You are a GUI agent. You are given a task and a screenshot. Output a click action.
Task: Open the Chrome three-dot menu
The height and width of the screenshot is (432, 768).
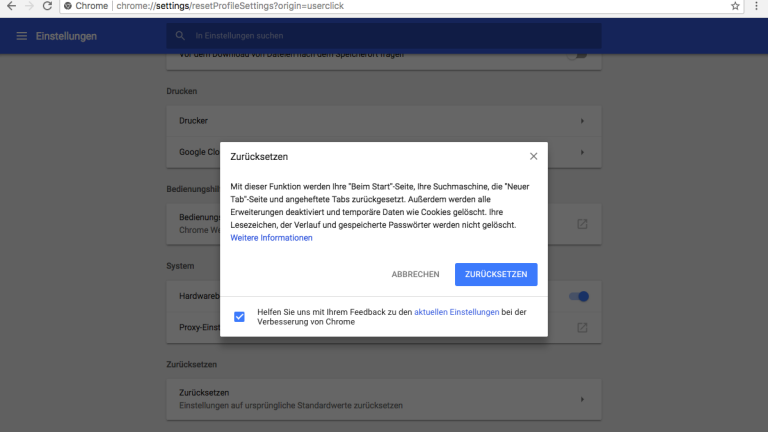pyautogui.click(x=757, y=6)
